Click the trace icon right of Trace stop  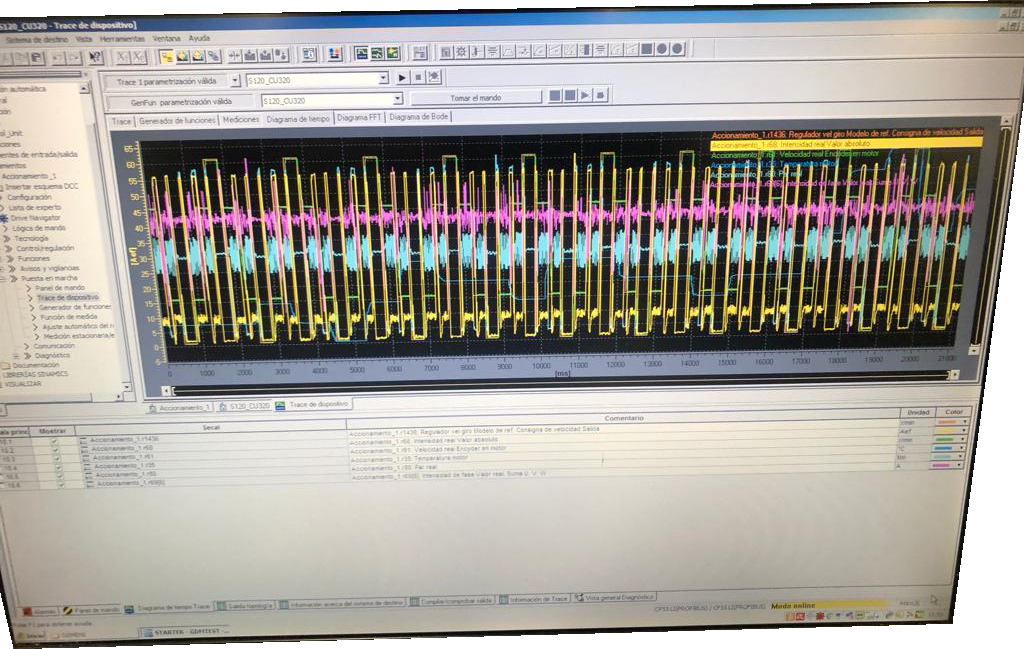coord(434,77)
